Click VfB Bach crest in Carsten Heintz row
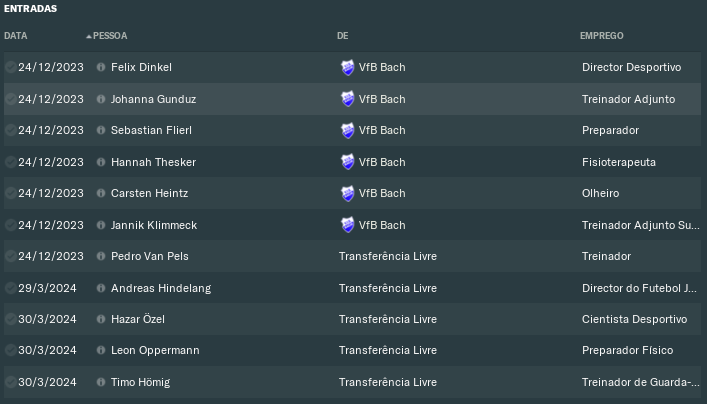This screenshot has width=707, height=404. 348,193
